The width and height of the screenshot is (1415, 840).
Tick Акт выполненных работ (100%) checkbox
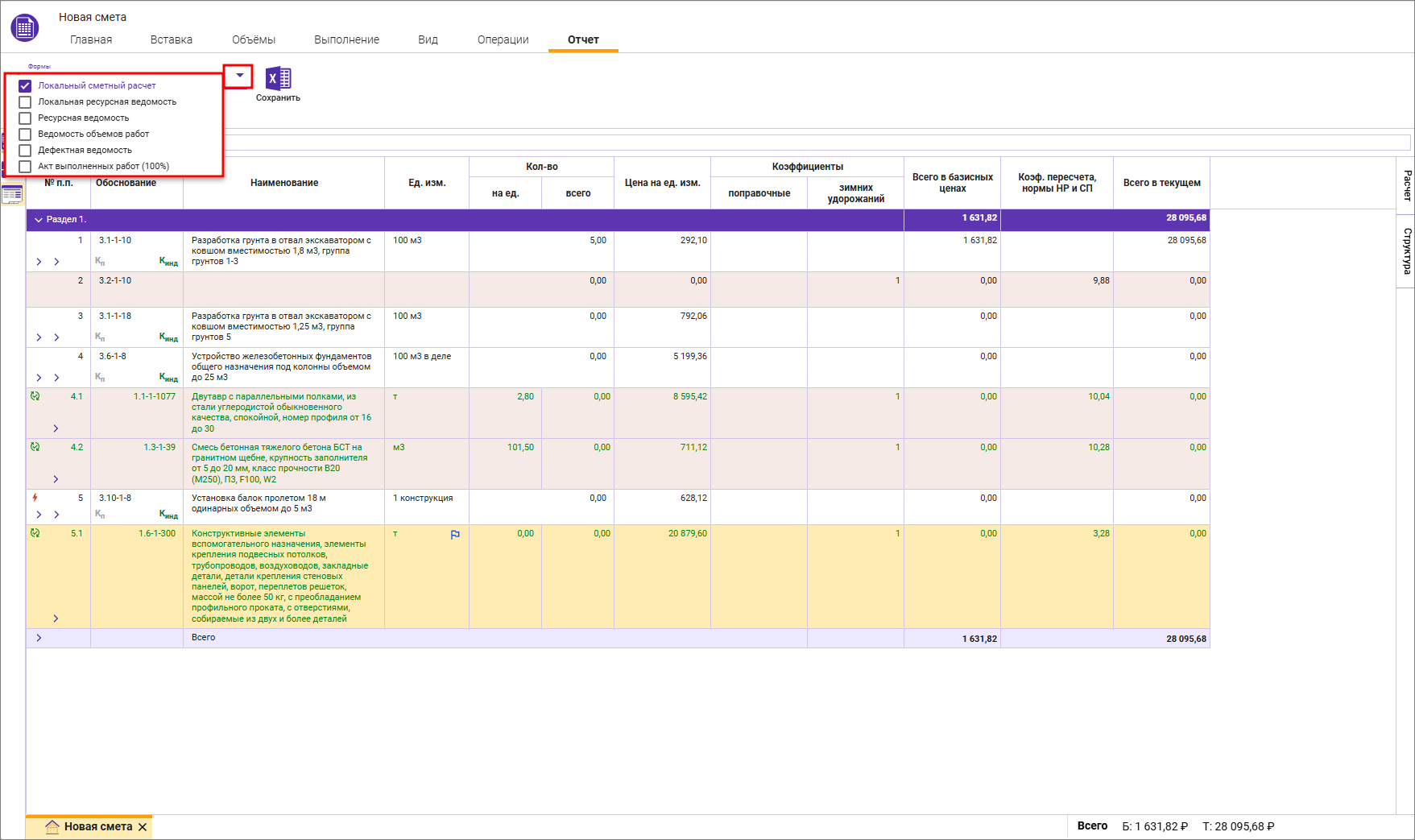click(25, 167)
